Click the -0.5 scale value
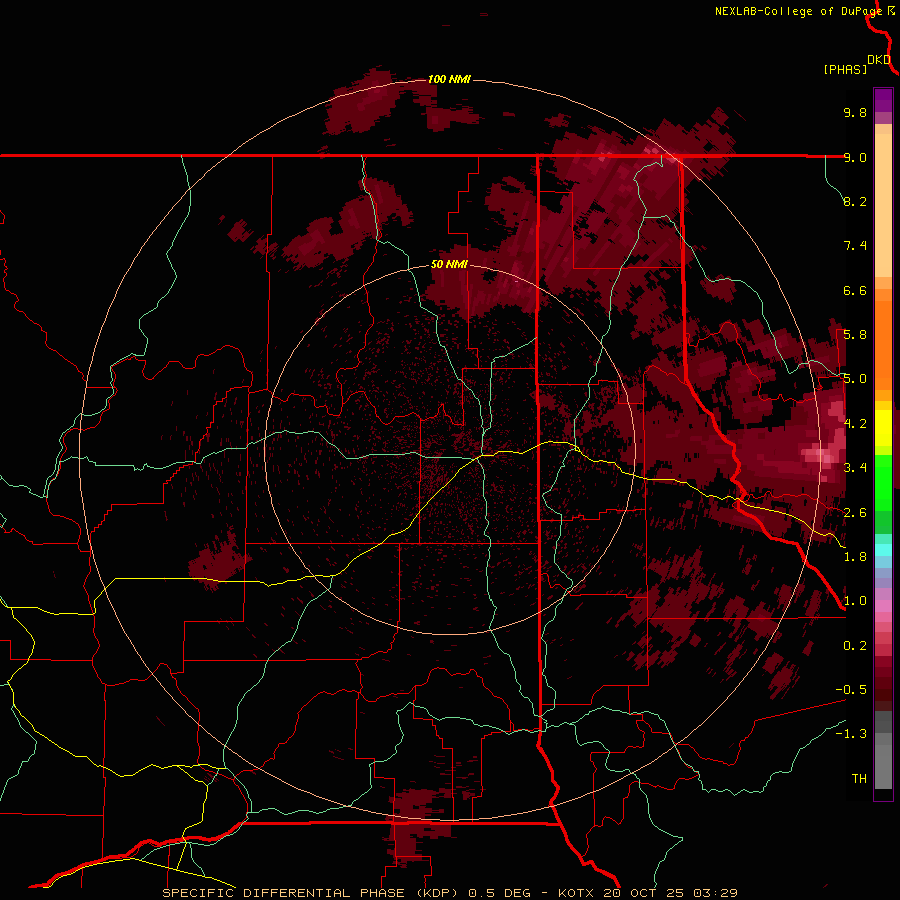 point(851,690)
